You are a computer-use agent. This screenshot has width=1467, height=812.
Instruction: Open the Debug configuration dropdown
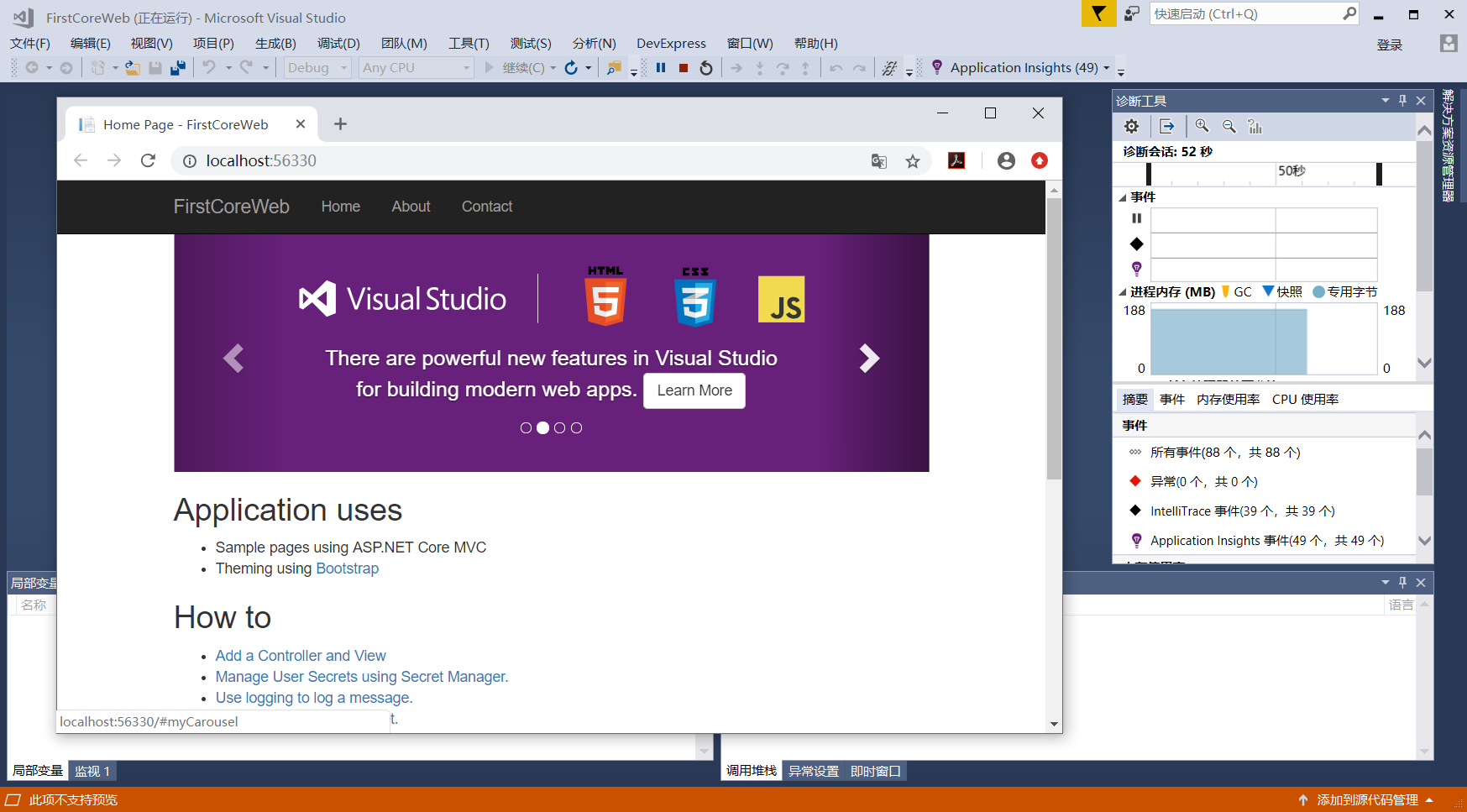click(x=317, y=68)
